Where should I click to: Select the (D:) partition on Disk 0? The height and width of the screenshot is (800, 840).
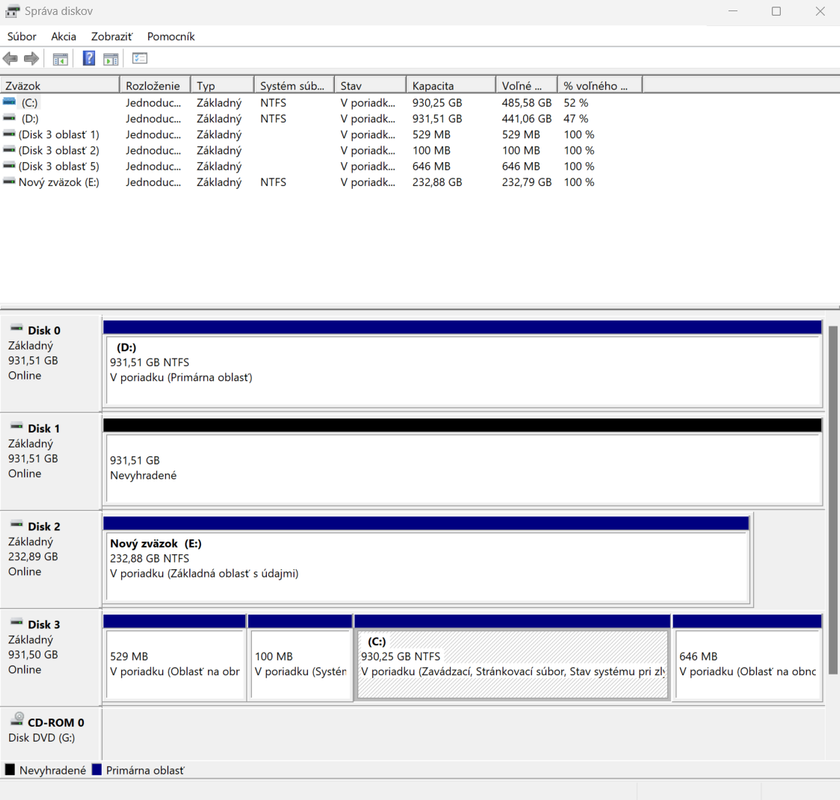pos(463,364)
